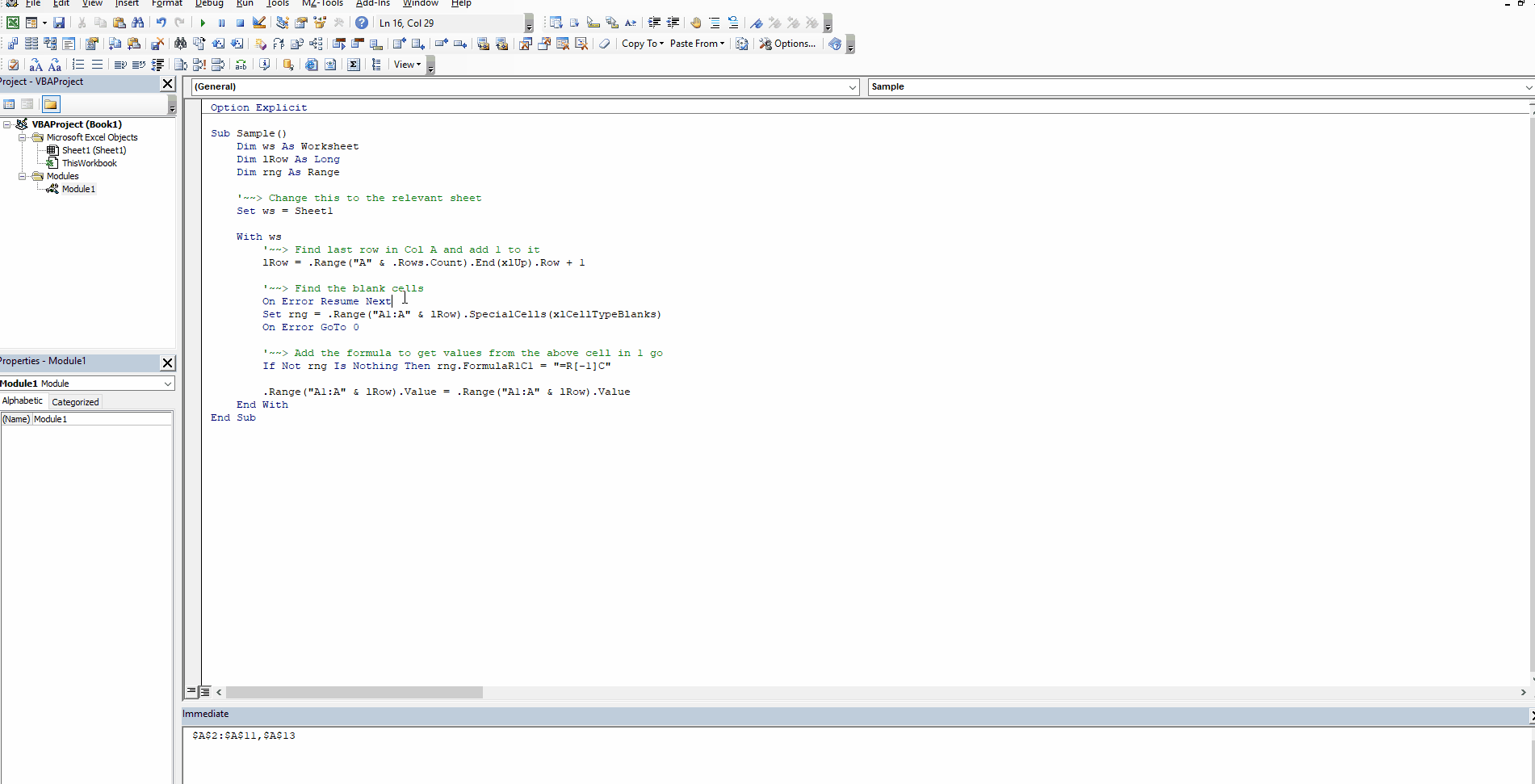The width and height of the screenshot is (1535, 784).
Task: Click the MZ-Tools Options... button
Action: point(787,44)
